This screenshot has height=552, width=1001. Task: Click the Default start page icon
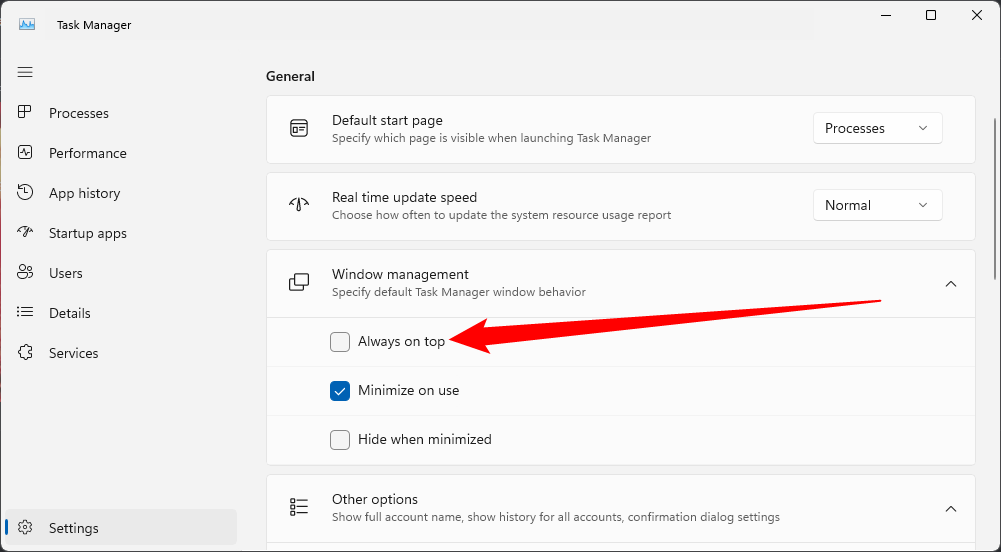pos(299,128)
